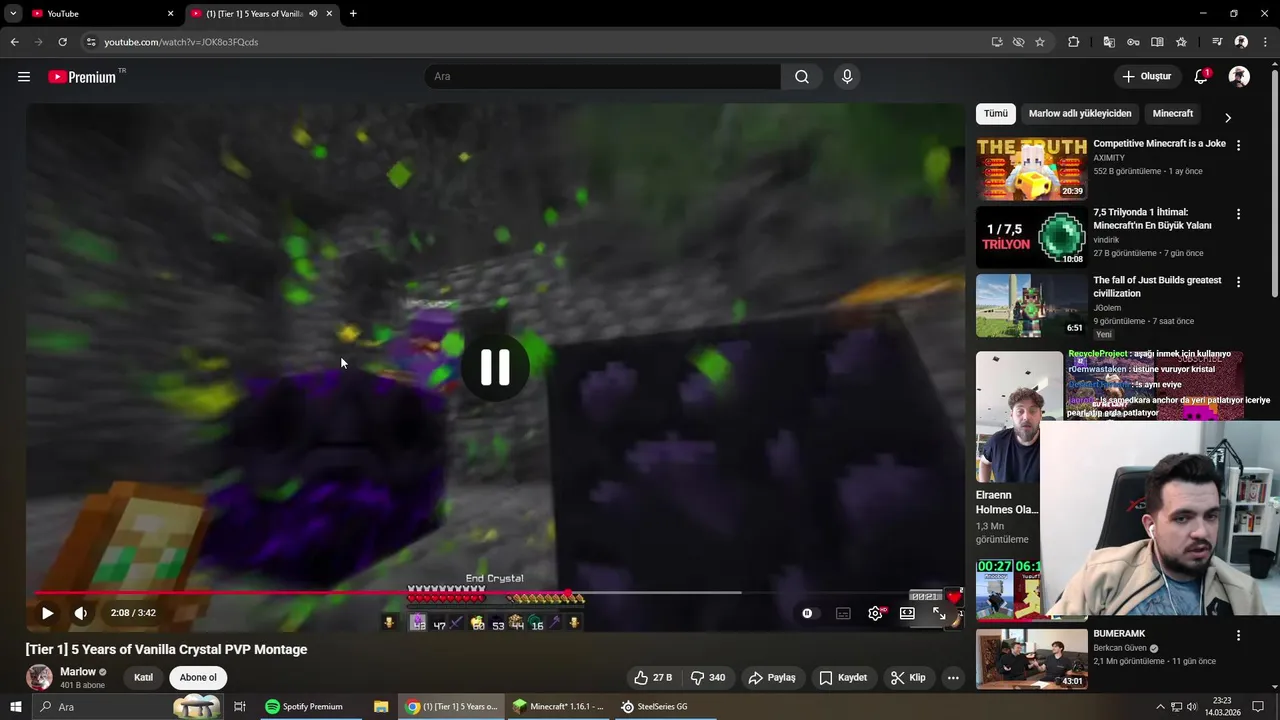This screenshot has width=1280, height=720.
Task: Open Chrome profile avatar
Action: coord(1241,42)
